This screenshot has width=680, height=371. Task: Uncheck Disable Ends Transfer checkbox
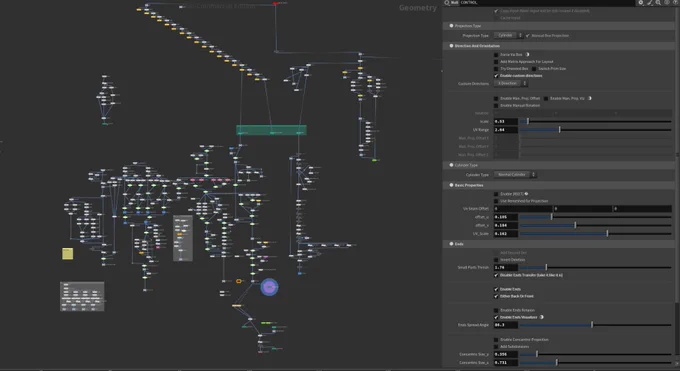tap(496, 275)
